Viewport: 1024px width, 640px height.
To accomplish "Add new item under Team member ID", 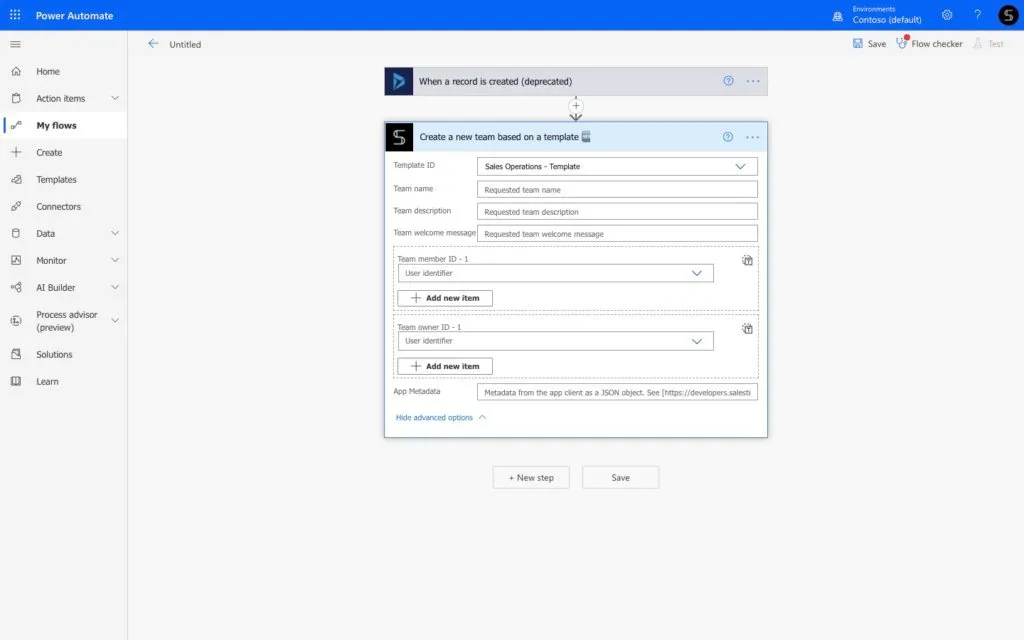I will 445,298.
